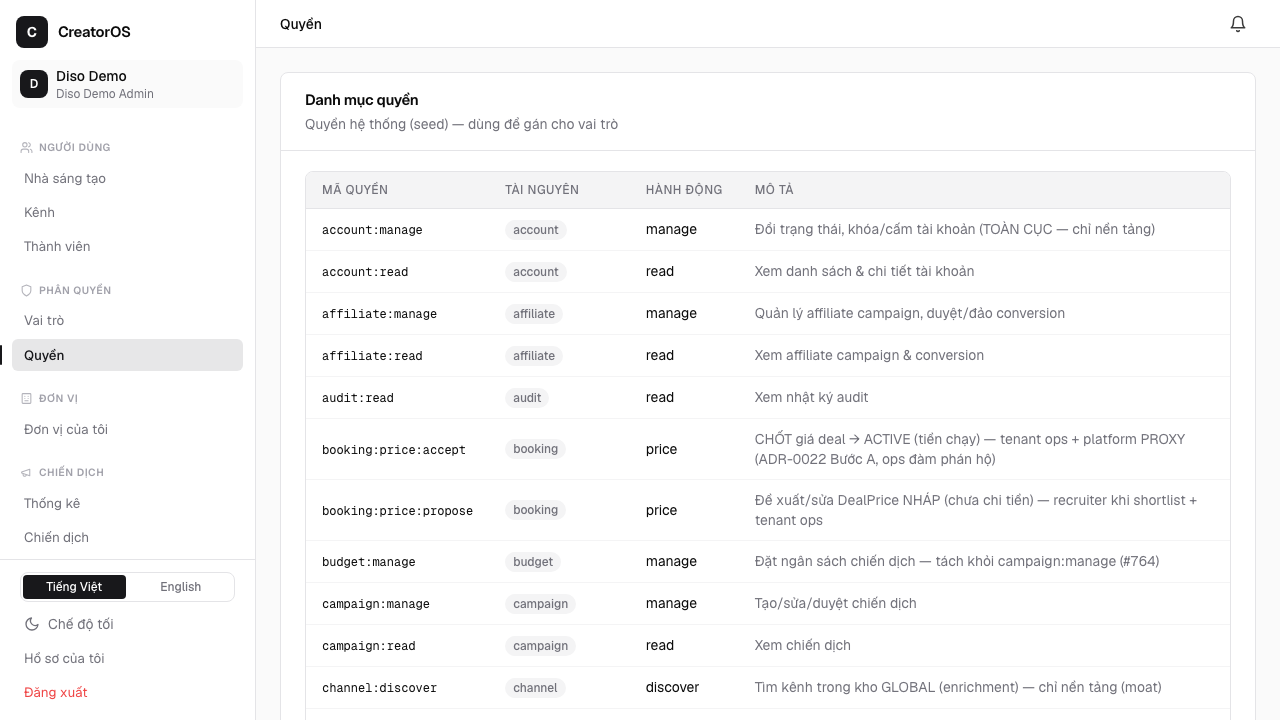Click the Chiến dịch megaphone icon
The width and height of the screenshot is (1280, 720).
tap(27, 472)
